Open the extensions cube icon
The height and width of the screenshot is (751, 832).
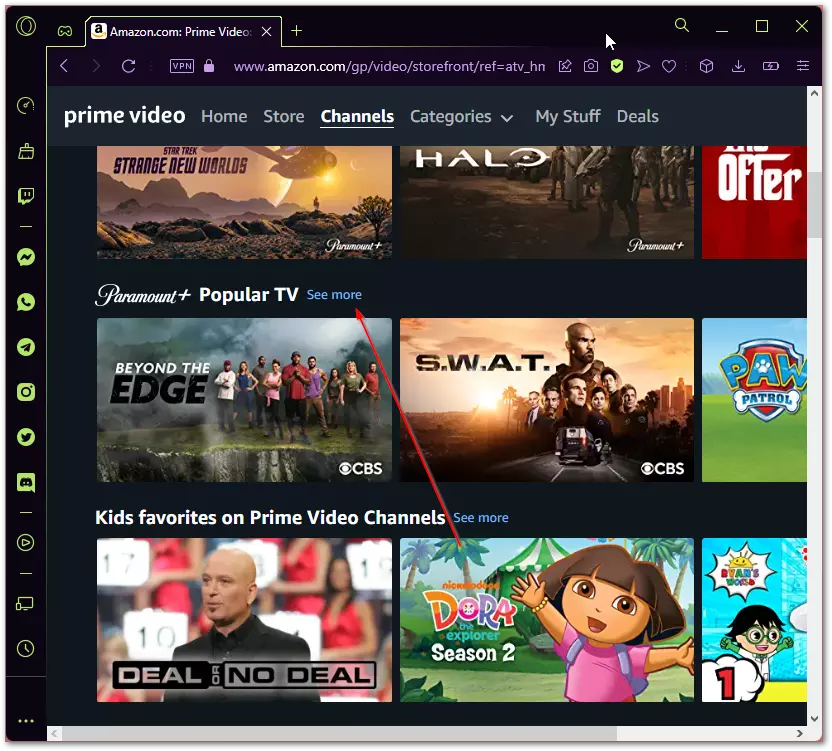pyautogui.click(x=706, y=66)
